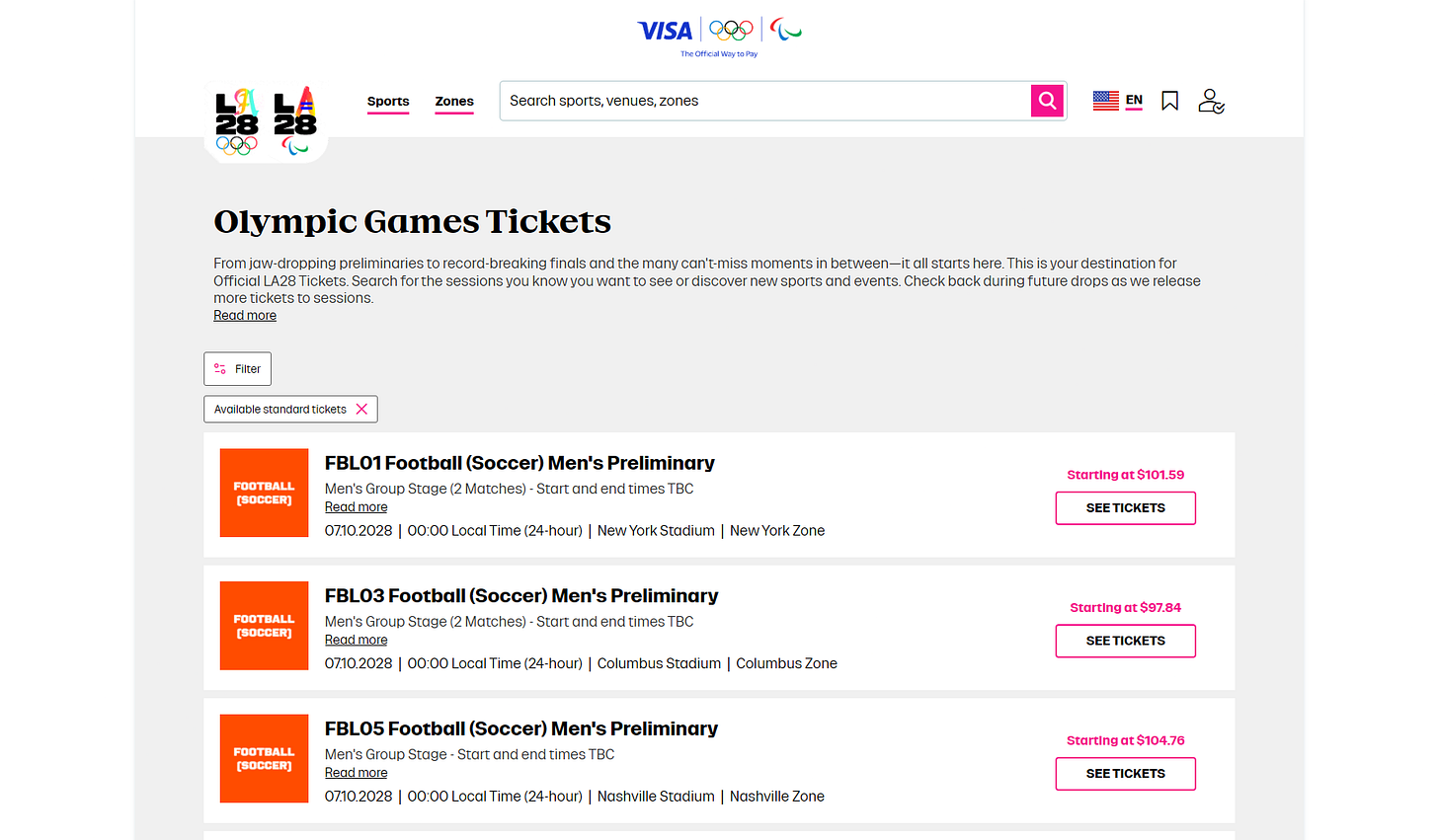Click the LA28 Paralympic logo
Screen dimensions: 1438x840
click(294, 121)
